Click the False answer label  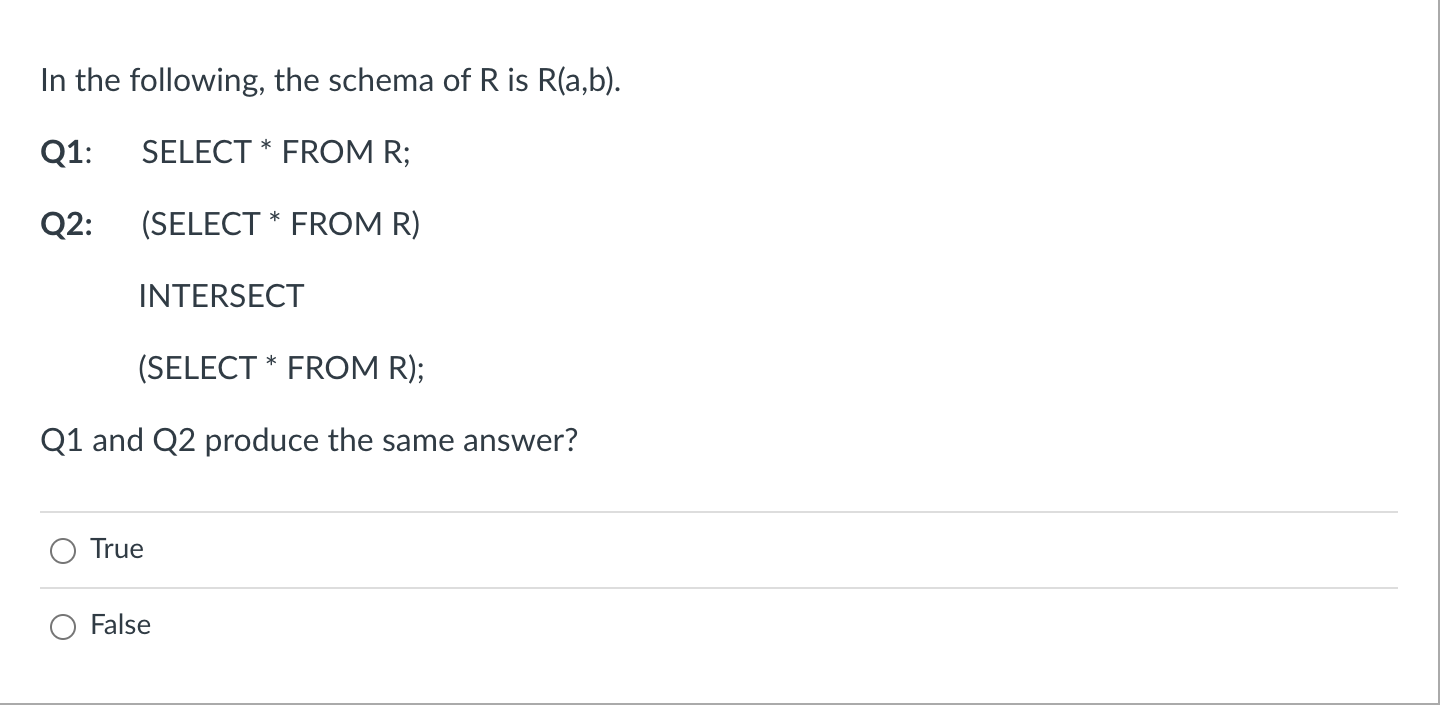tap(120, 625)
